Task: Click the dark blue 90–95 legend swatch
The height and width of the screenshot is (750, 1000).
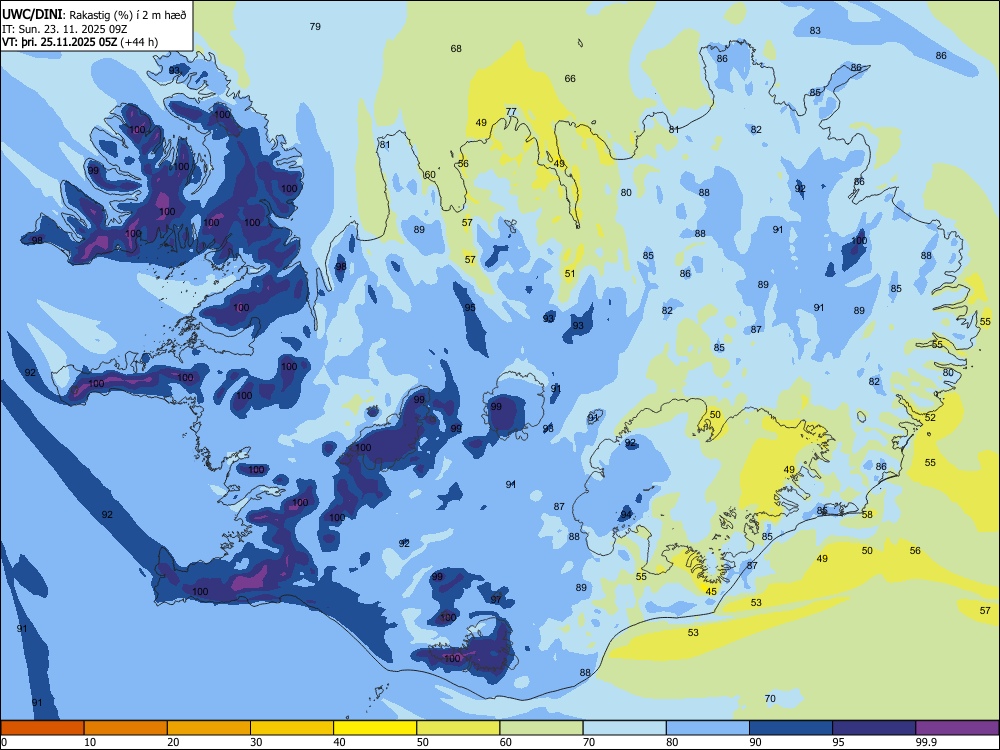Action: coord(791,728)
